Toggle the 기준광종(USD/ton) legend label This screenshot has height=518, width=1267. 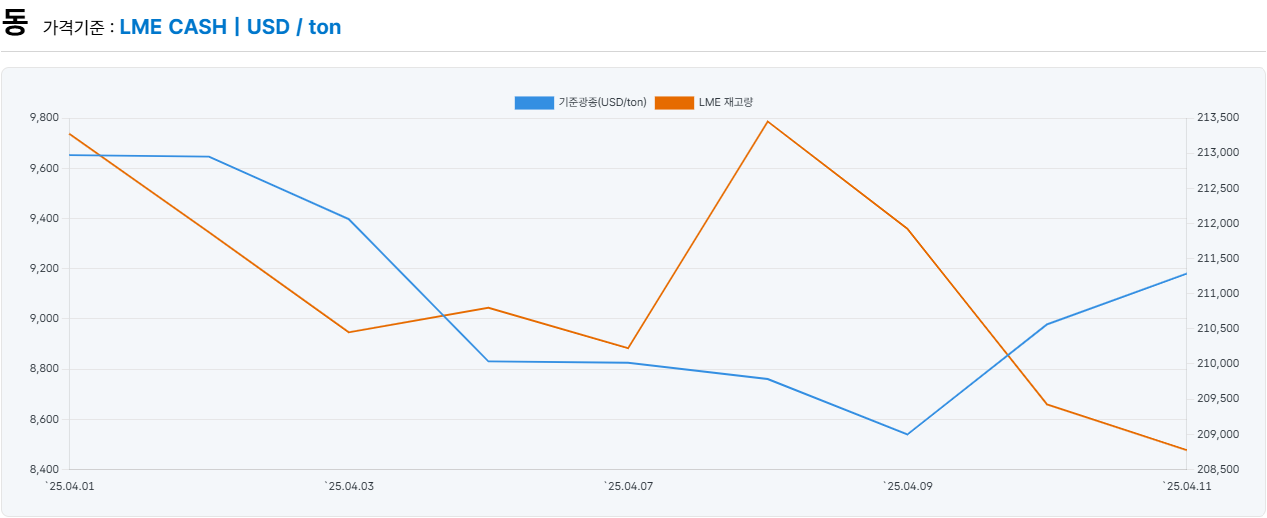click(x=602, y=103)
